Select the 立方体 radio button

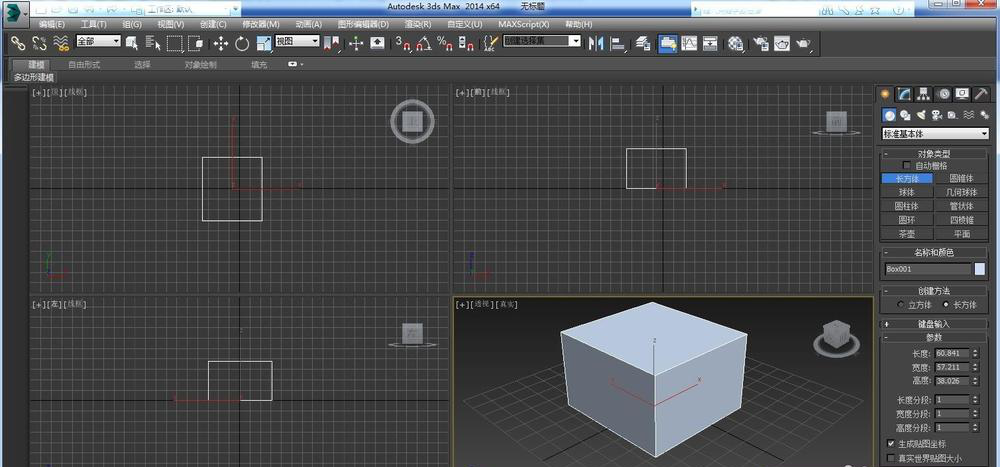(901, 305)
